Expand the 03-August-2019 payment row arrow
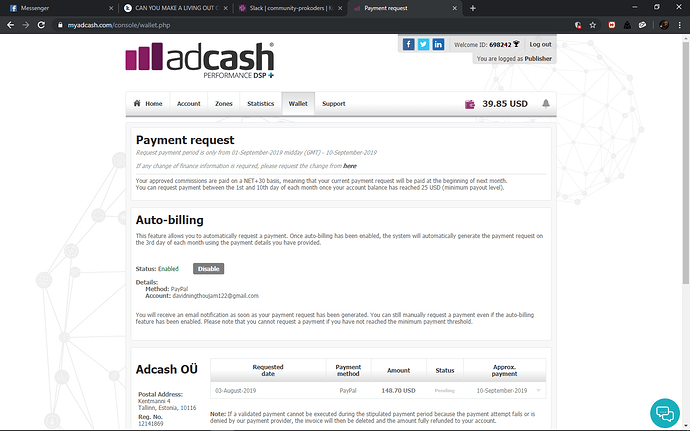690x431 pixels. [539, 390]
